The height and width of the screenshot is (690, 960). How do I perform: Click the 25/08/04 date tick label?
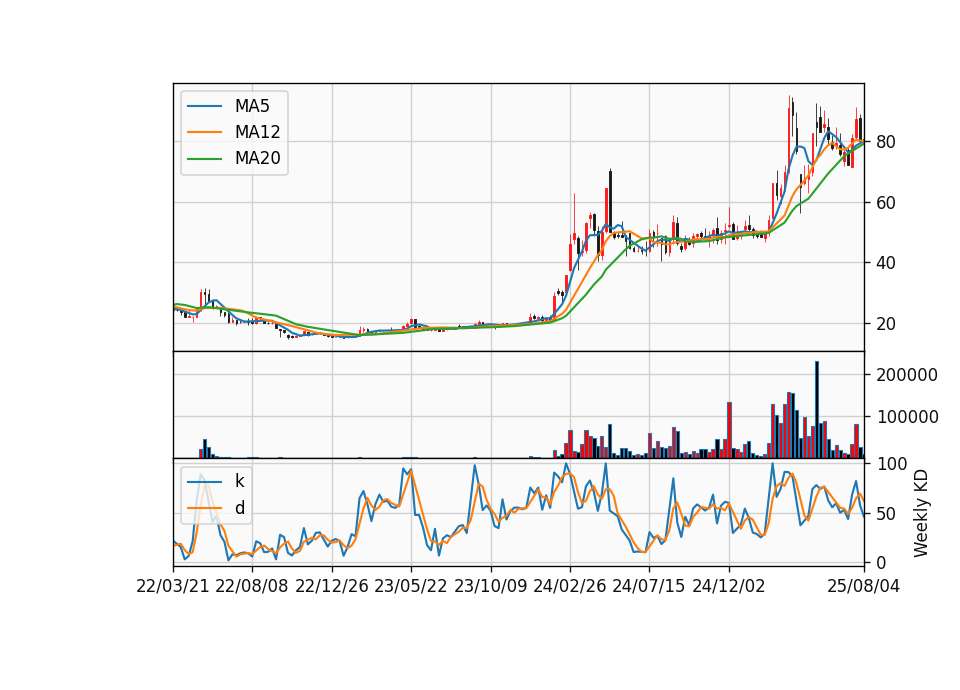(x=864, y=586)
